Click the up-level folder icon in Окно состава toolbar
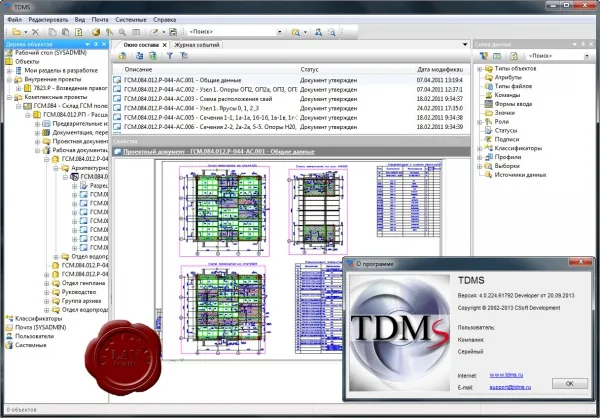600x418 pixels. (x=122, y=56)
